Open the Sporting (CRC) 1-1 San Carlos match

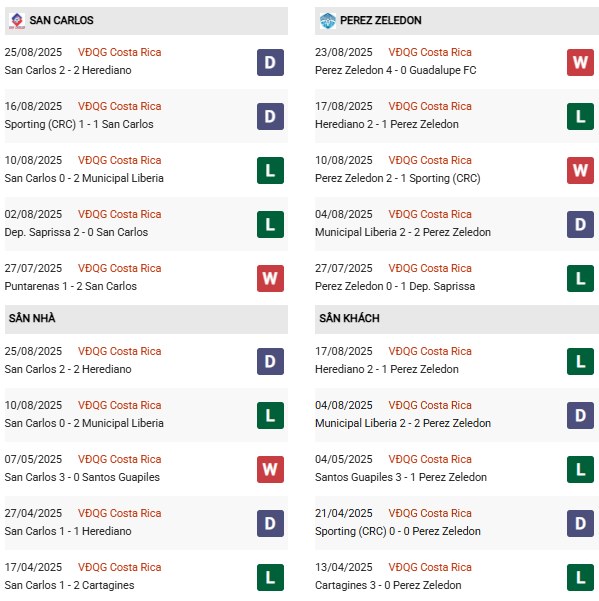pos(79,124)
